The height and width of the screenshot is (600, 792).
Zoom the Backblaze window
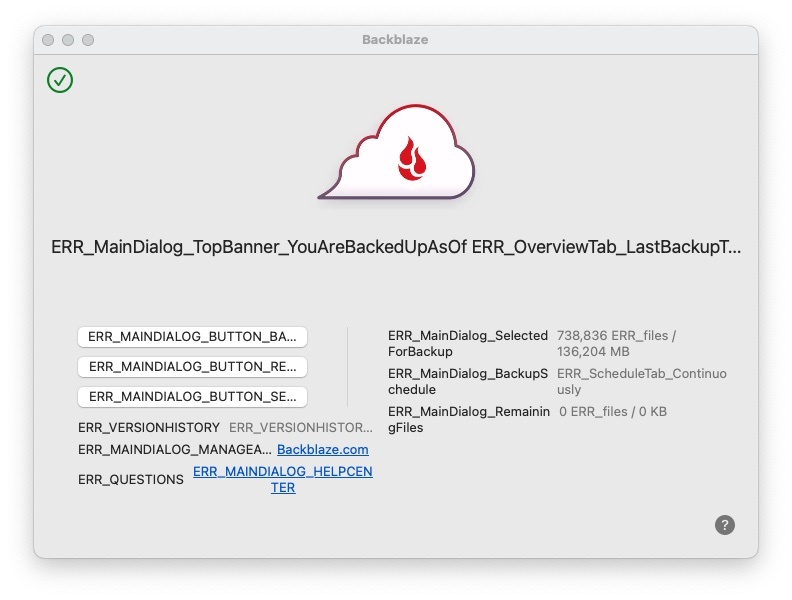click(88, 40)
